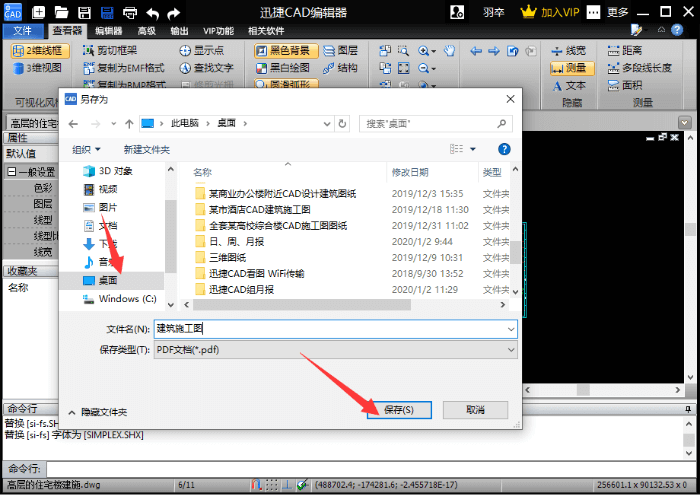
Task: Select the pan hand tool
Action: point(449,50)
